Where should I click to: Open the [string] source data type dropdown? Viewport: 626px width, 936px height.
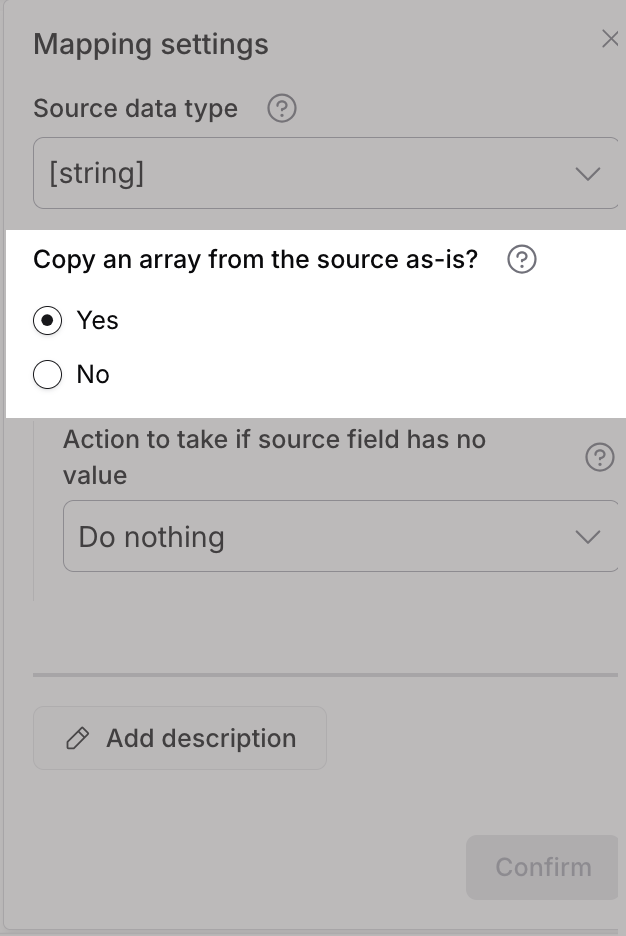pos(326,173)
